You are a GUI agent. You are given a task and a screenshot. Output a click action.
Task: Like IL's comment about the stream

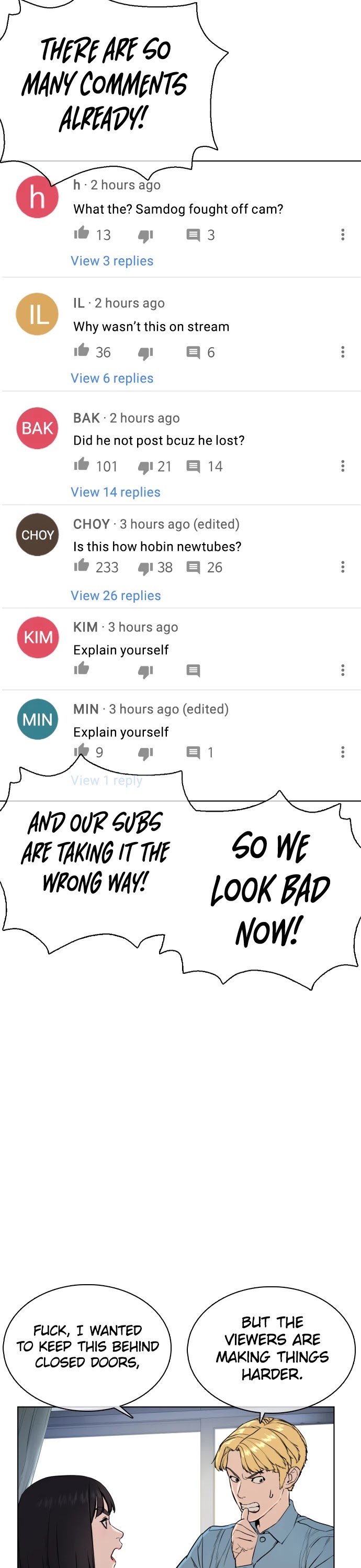[82, 351]
